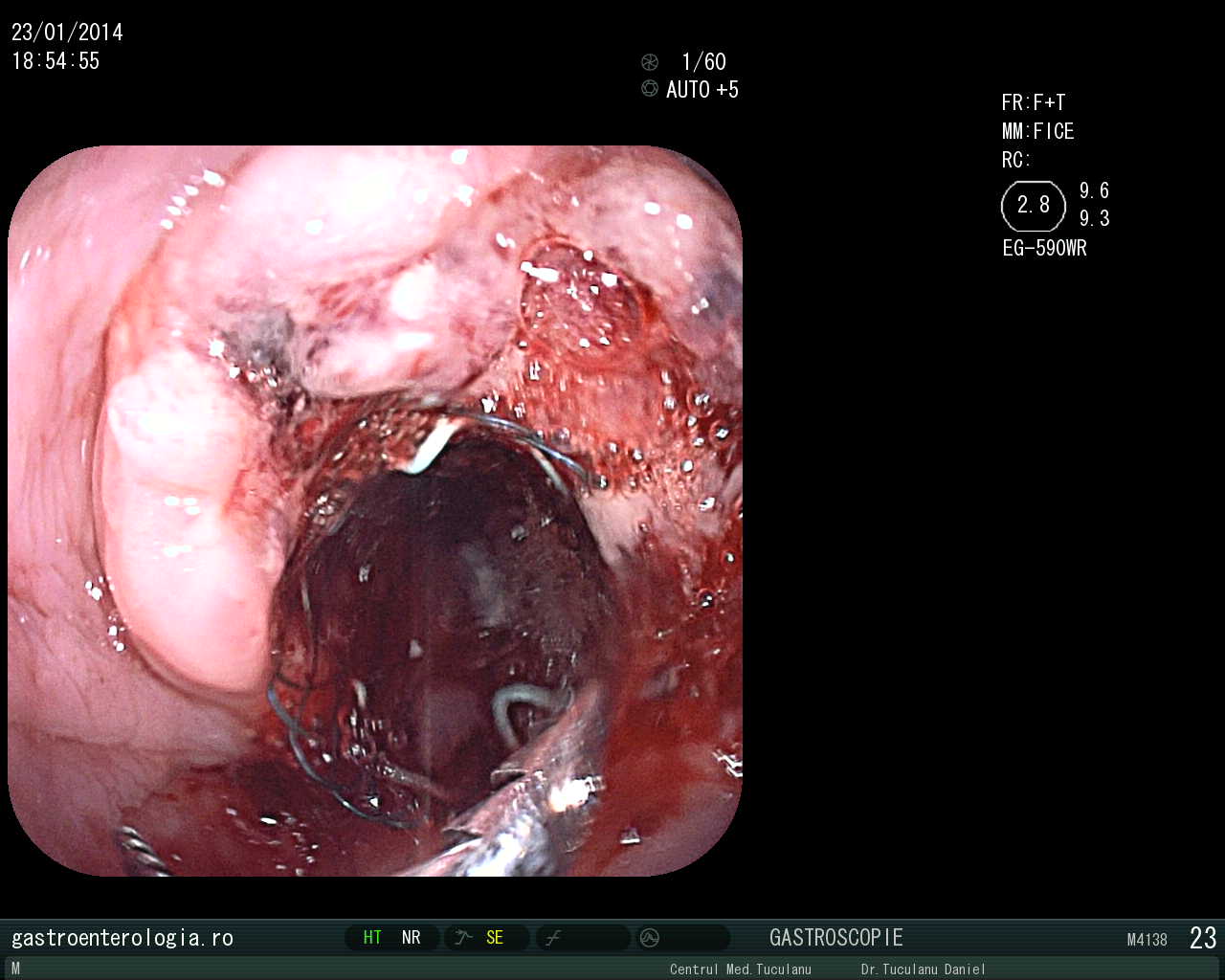Screen dimensions: 1225x980
Task: Click the Dr.Tuculanu Daniel name
Action: point(923,969)
